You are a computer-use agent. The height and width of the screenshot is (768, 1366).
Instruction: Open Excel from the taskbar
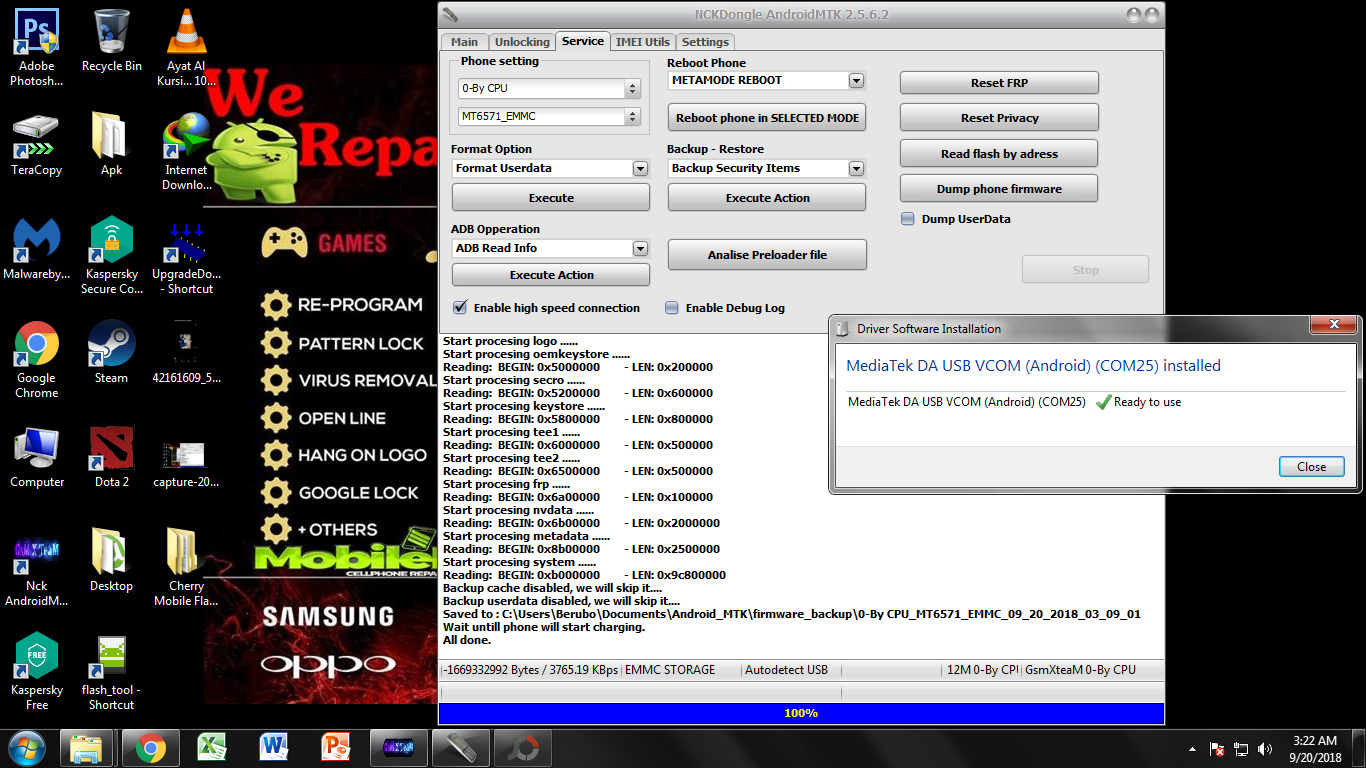click(211, 748)
